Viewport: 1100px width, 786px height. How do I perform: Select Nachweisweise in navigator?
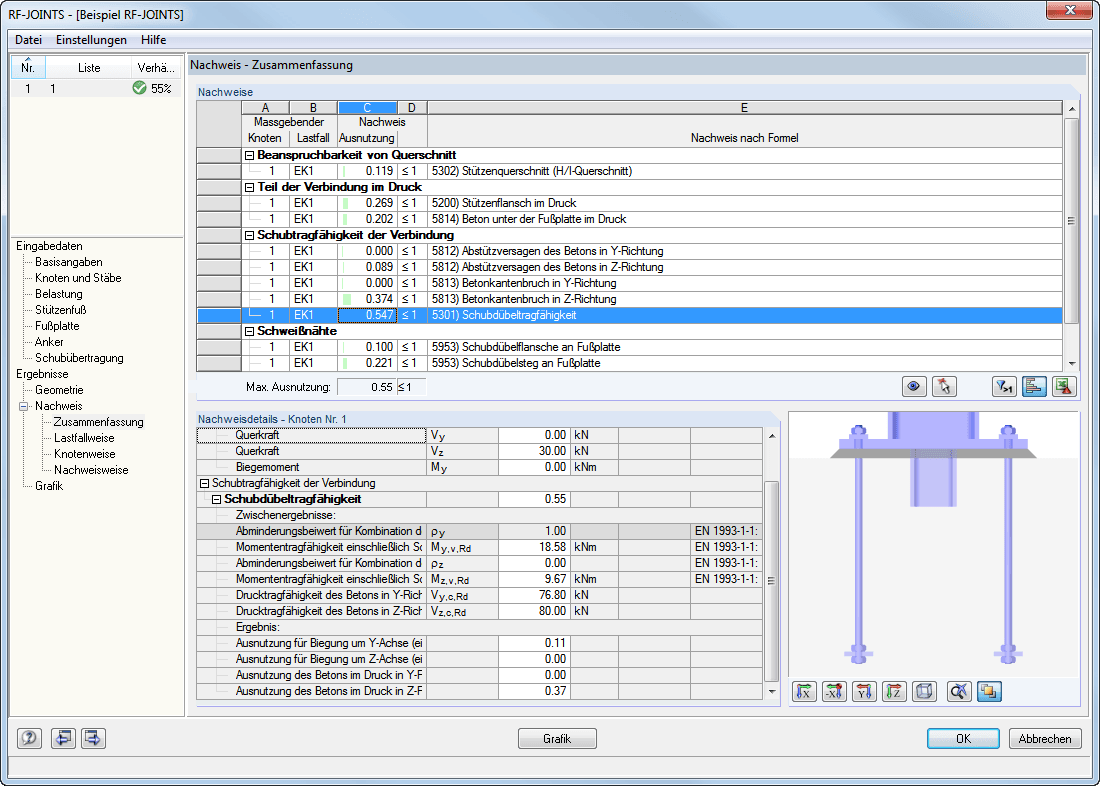pyautogui.click(x=91, y=470)
